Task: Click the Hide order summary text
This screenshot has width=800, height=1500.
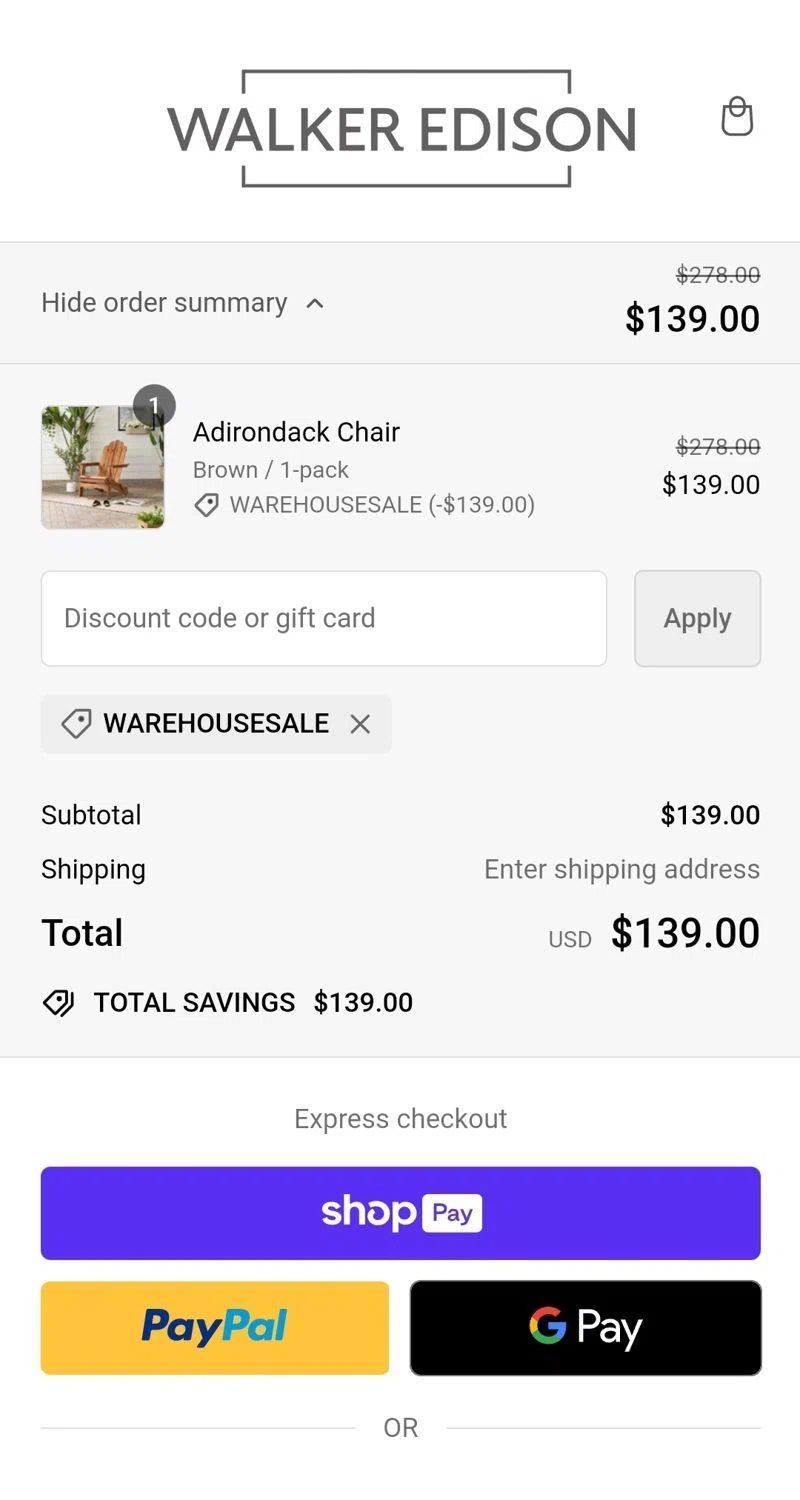Action: point(164,303)
